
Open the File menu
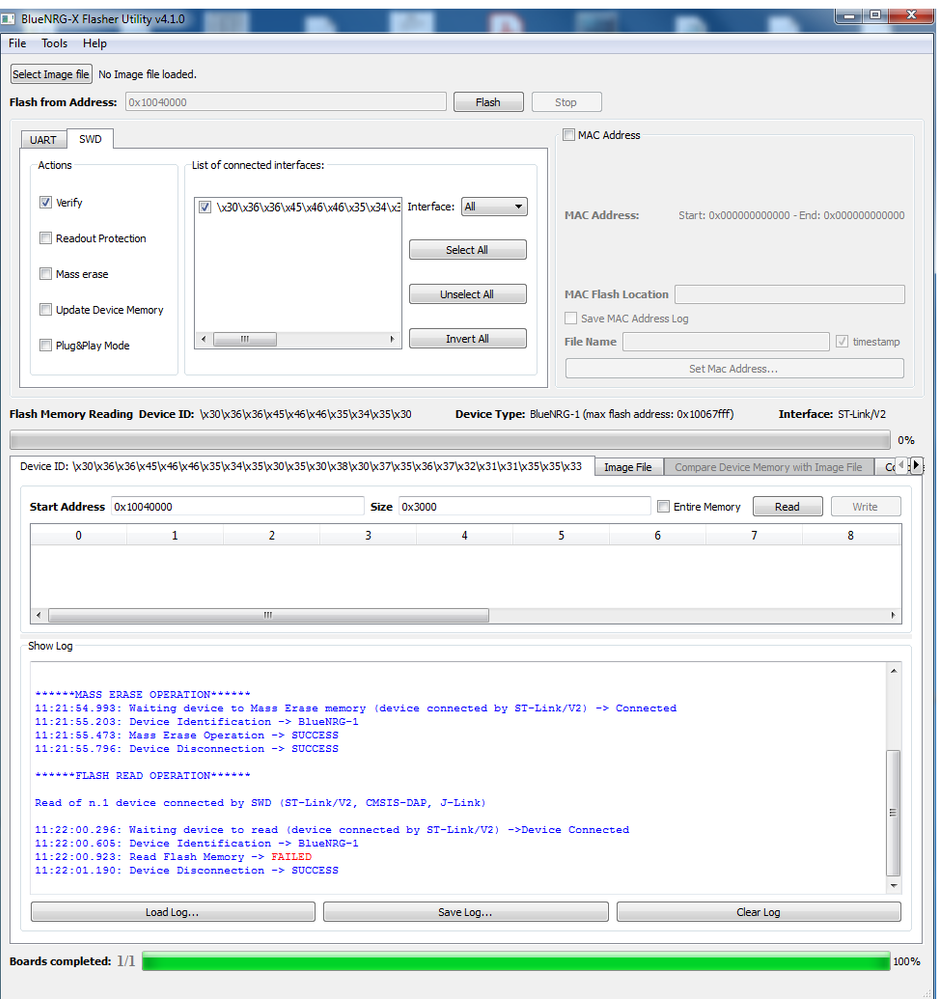[17, 43]
